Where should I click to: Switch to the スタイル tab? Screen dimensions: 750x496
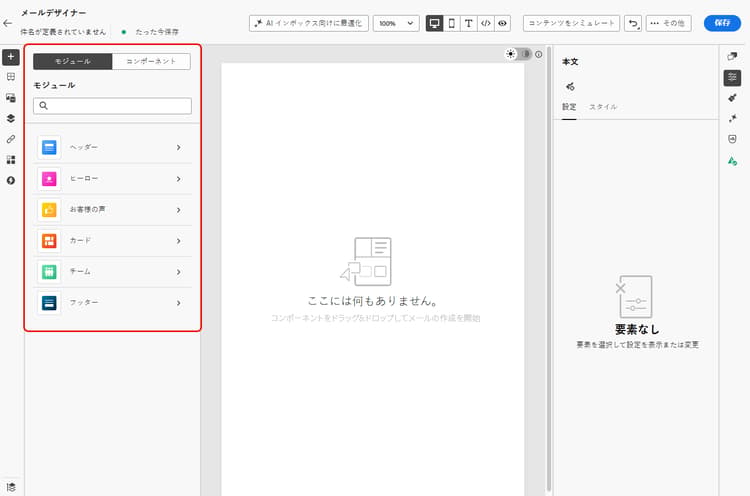point(603,107)
